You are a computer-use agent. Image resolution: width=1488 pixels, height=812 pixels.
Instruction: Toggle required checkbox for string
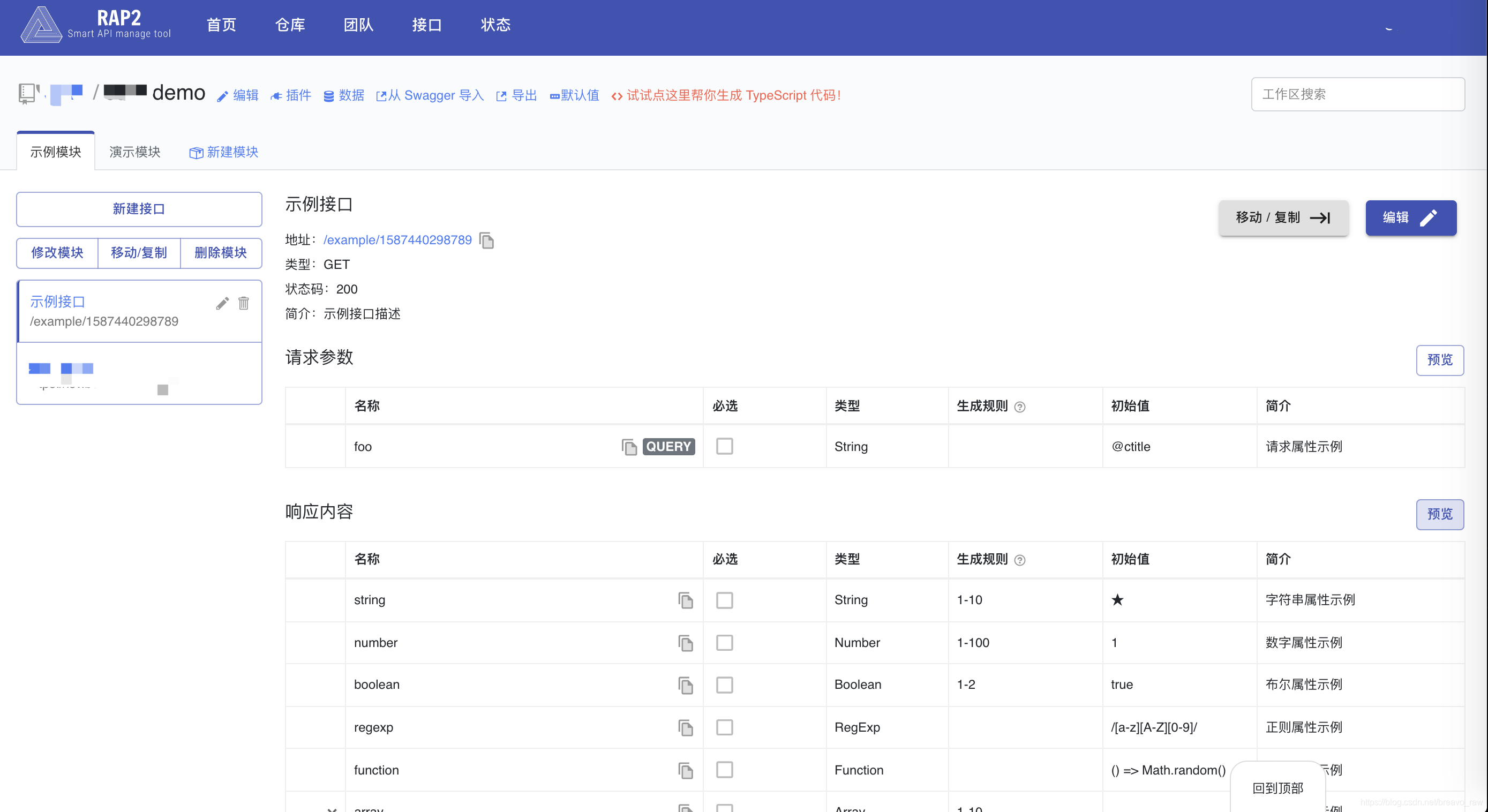tap(724, 600)
